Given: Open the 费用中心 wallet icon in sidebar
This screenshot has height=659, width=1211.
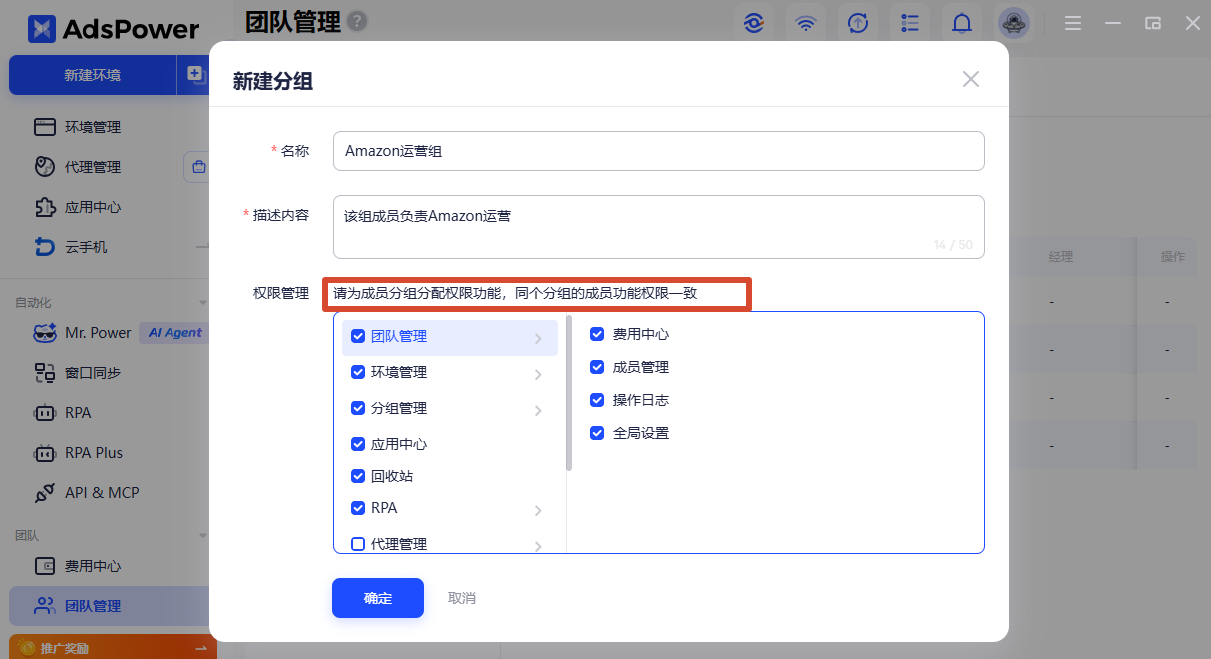Looking at the screenshot, I should (45, 566).
